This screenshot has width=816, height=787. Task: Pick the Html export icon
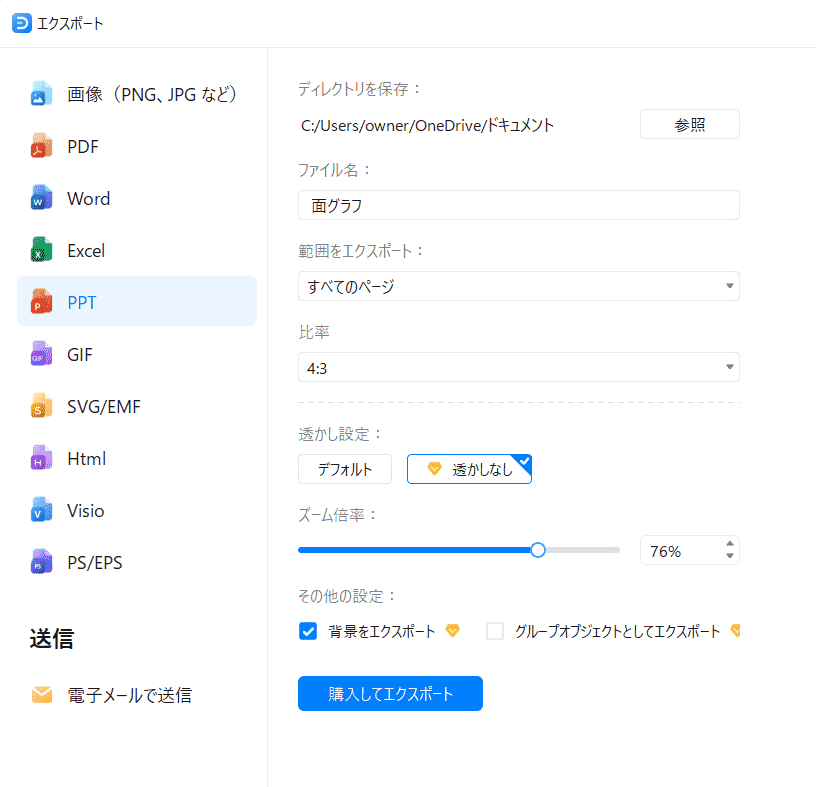pyautogui.click(x=41, y=459)
